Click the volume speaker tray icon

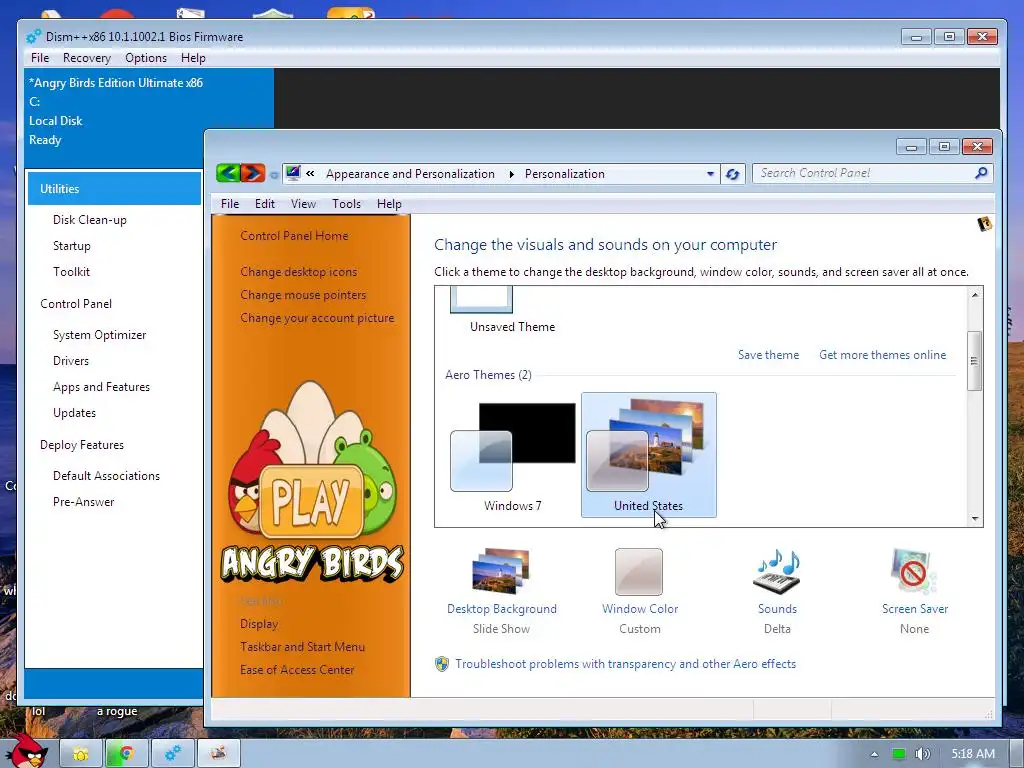click(x=922, y=754)
